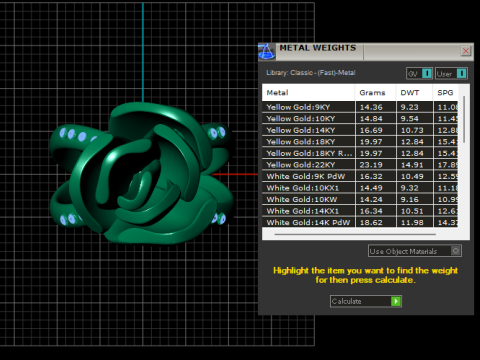Click the 14.91 DWT cell

coord(415,165)
